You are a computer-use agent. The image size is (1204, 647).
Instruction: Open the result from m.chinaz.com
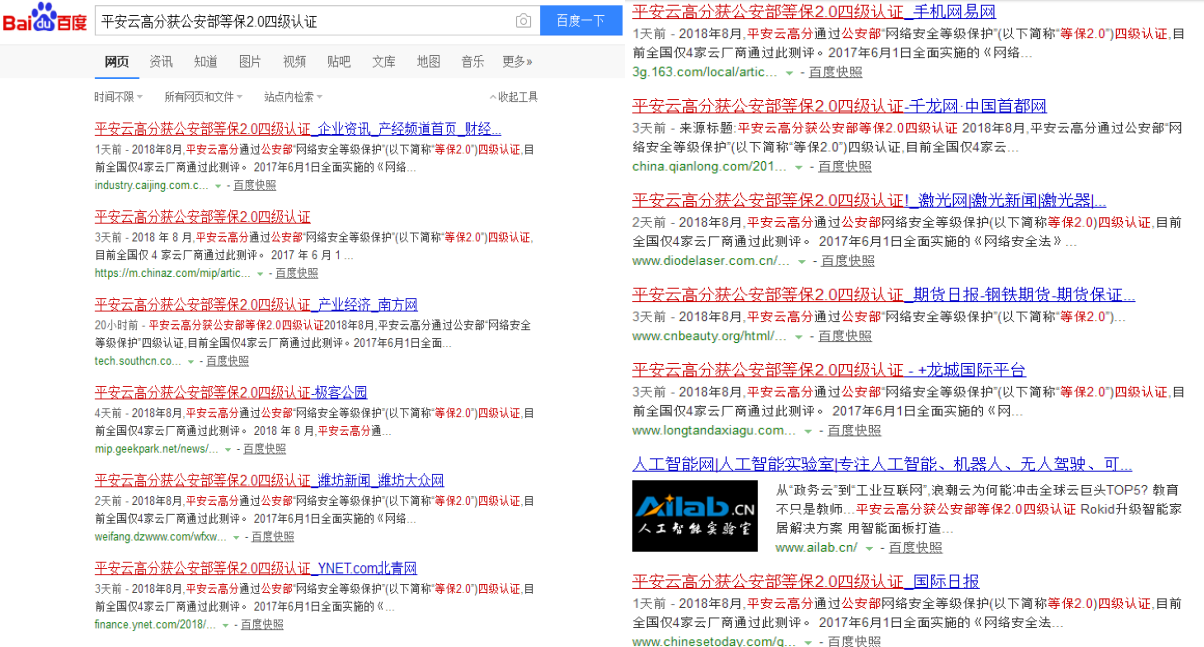pyautogui.click(x=202, y=216)
